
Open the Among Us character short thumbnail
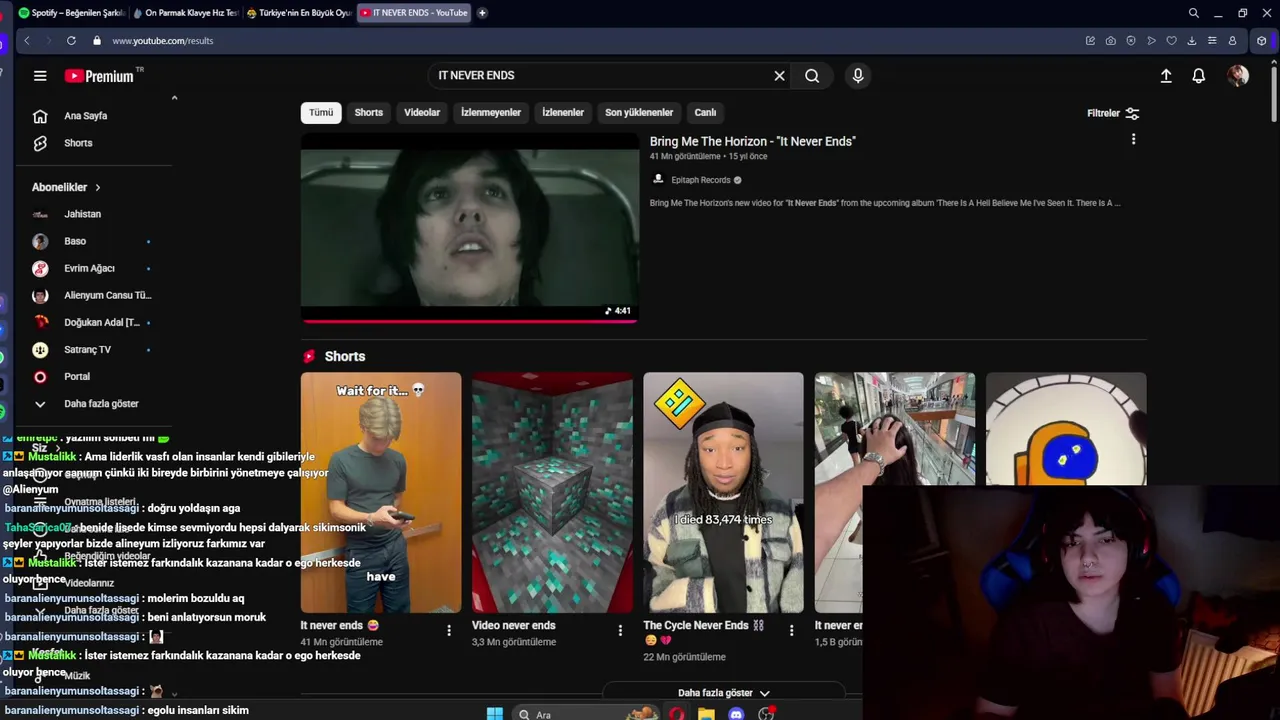pos(1066,430)
